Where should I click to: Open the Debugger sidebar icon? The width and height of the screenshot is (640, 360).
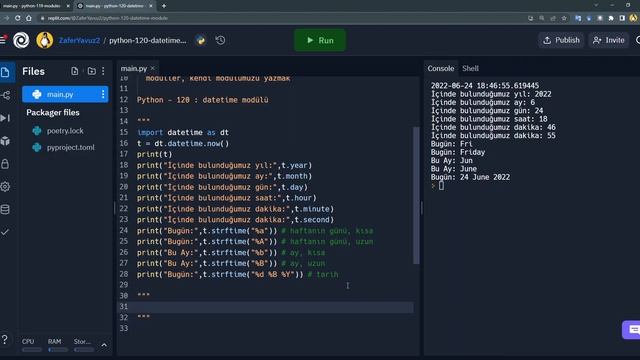(6, 118)
